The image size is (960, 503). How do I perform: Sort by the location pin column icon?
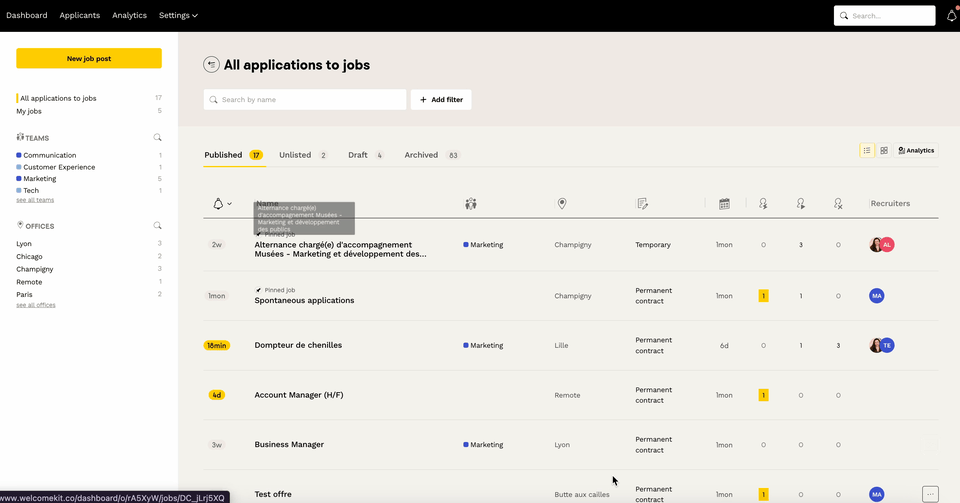tap(562, 204)
